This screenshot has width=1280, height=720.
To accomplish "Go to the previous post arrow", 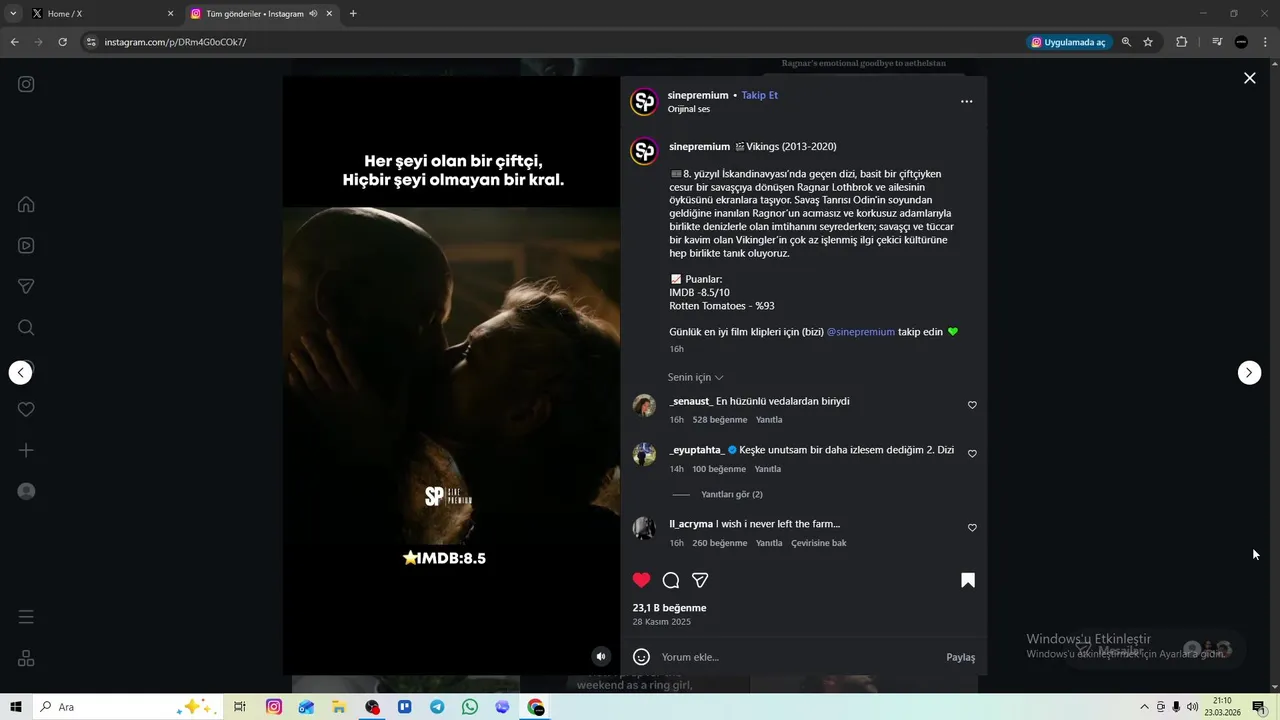I will tap(20, 372).
